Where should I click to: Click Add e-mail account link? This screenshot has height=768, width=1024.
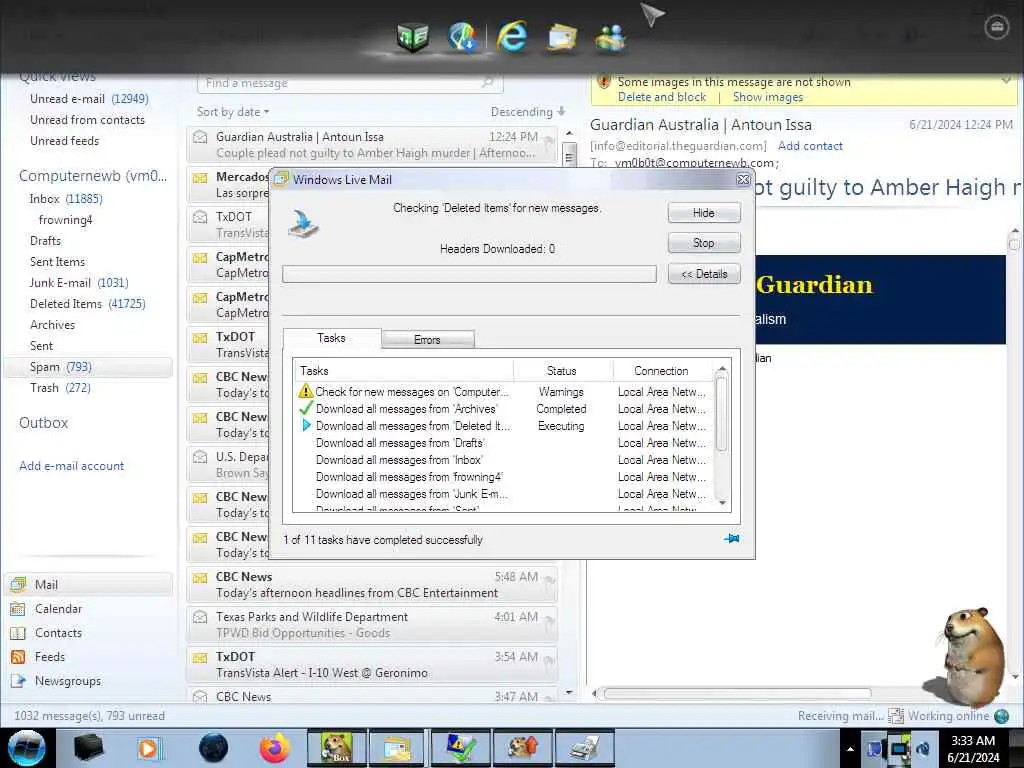tap(71, 466)
